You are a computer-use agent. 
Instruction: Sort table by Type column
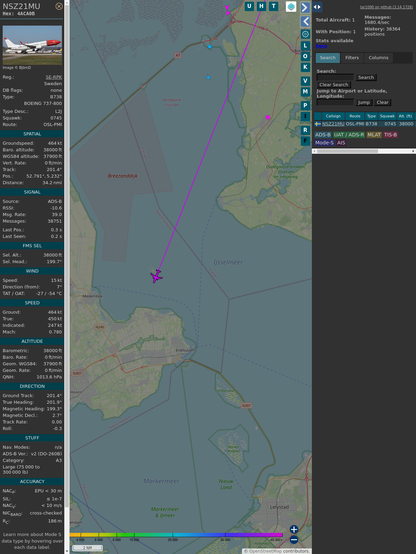371,116
